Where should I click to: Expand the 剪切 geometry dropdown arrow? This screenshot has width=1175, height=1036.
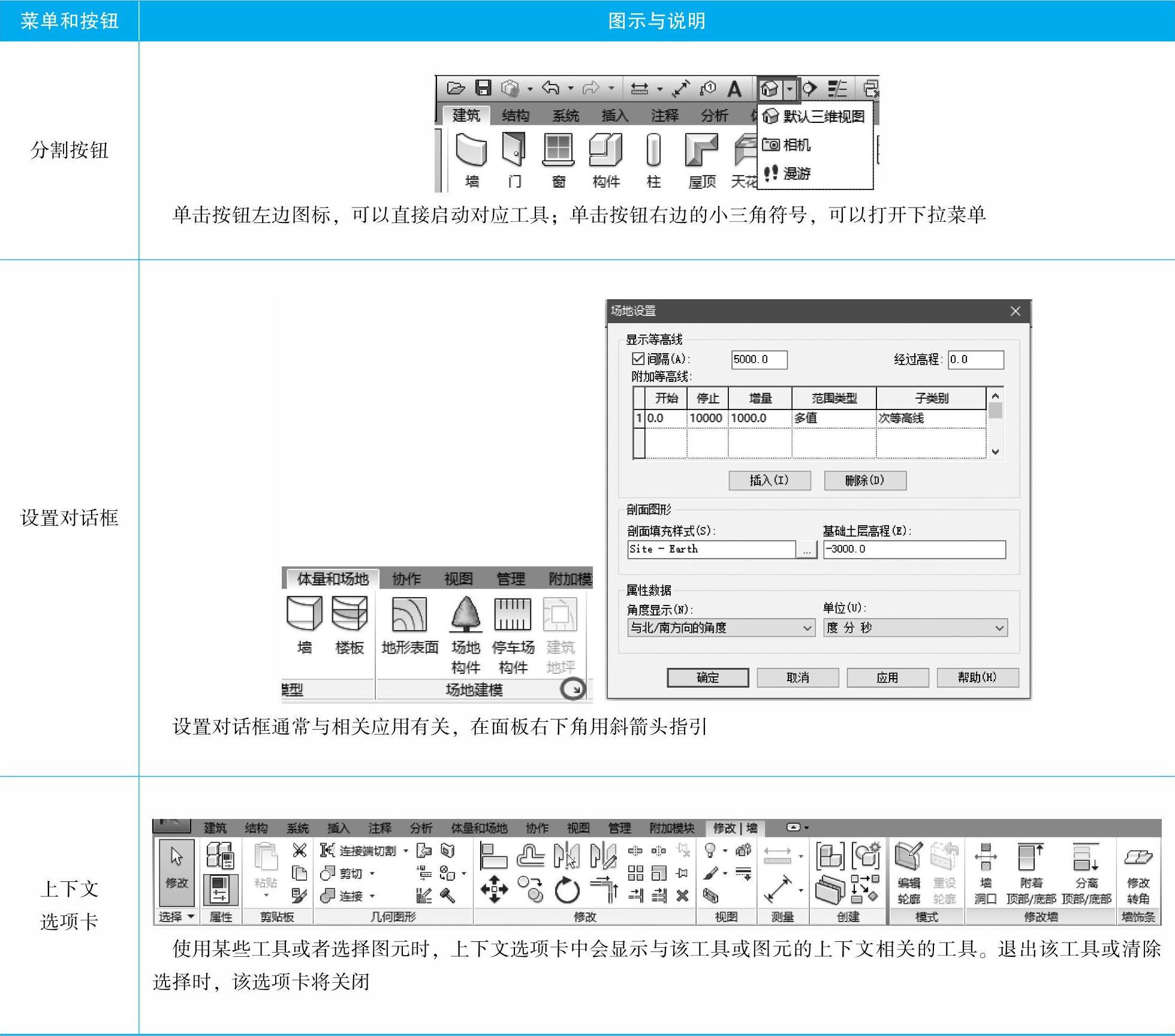click(372, 874)
